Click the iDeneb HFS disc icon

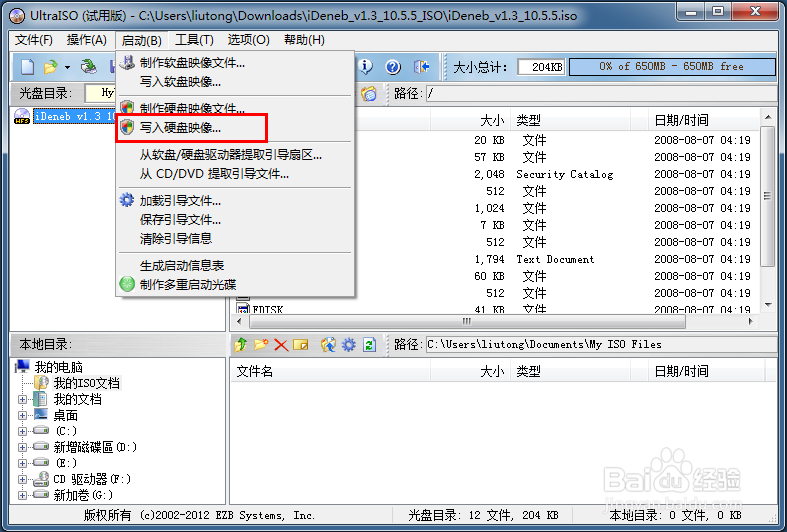tap(22, 116)
